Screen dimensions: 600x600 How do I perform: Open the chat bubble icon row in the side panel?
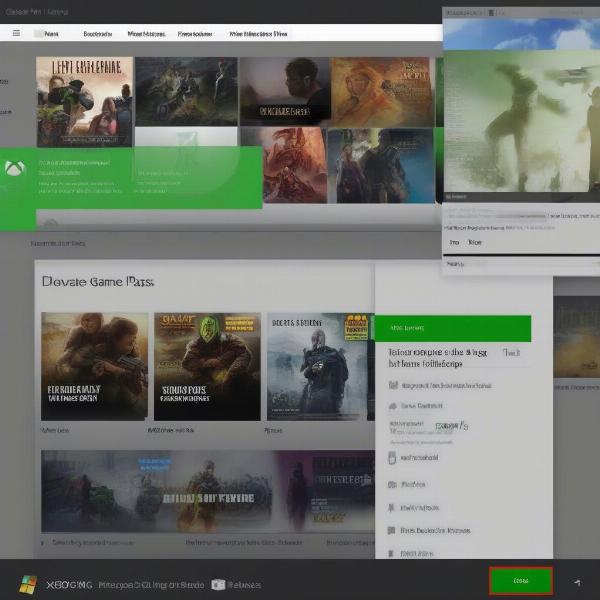429,530
